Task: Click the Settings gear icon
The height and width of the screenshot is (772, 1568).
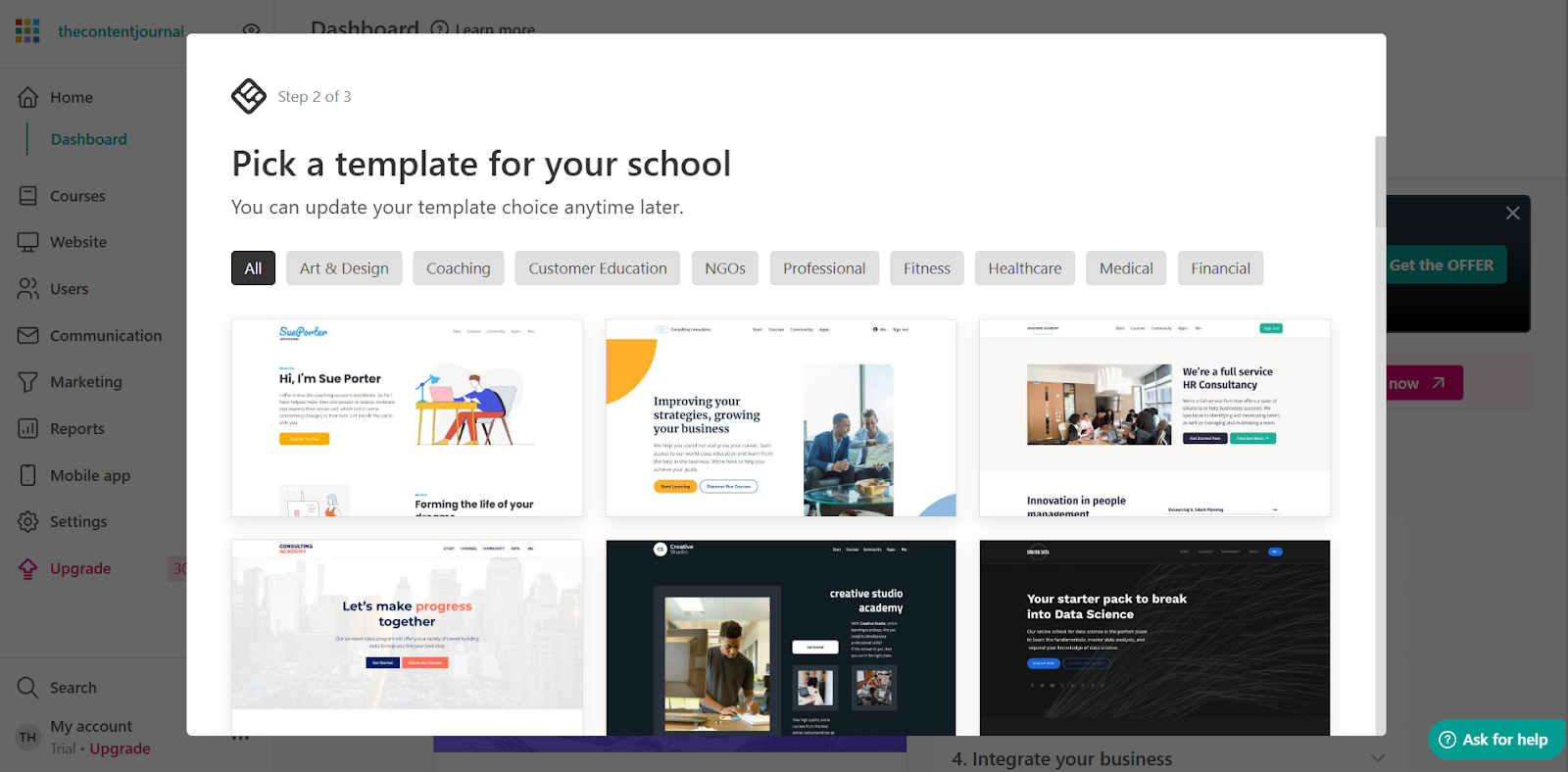Action: pyautogui.click(x=28, y=521)
